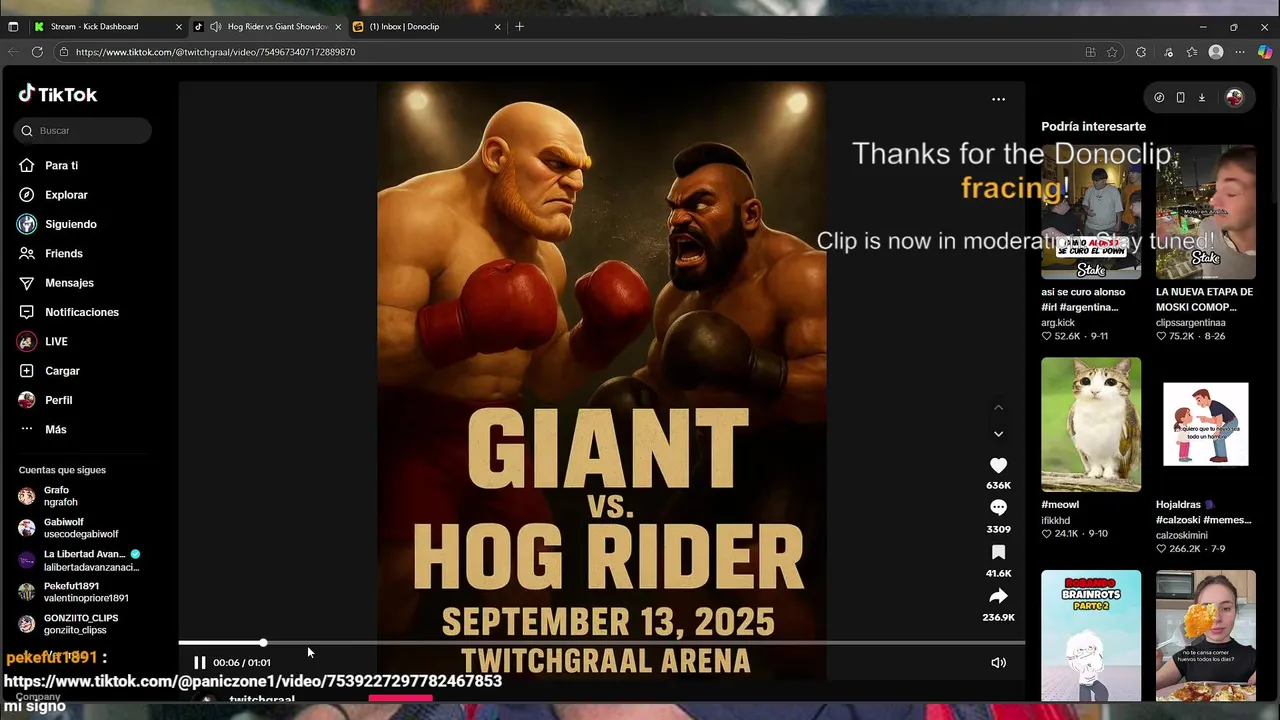Screen dimensions: 1280x720
Task: Mute the video with the speaker icon
Action: (998, 662)
